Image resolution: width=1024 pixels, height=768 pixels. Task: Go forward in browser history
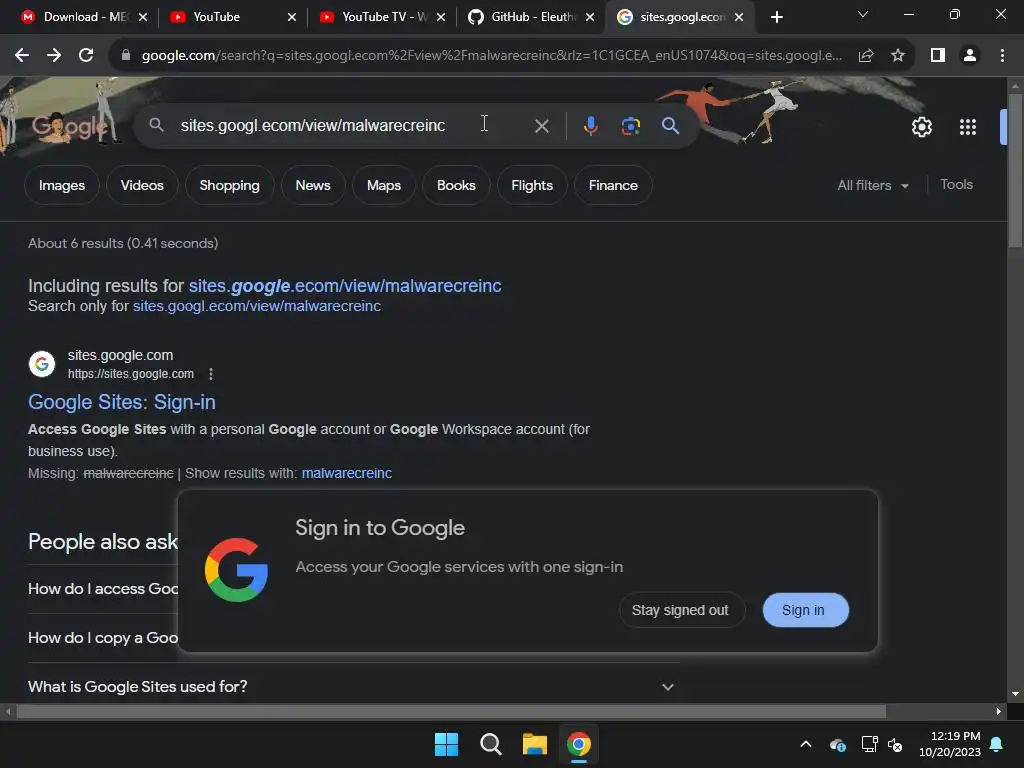click(54, 56)
